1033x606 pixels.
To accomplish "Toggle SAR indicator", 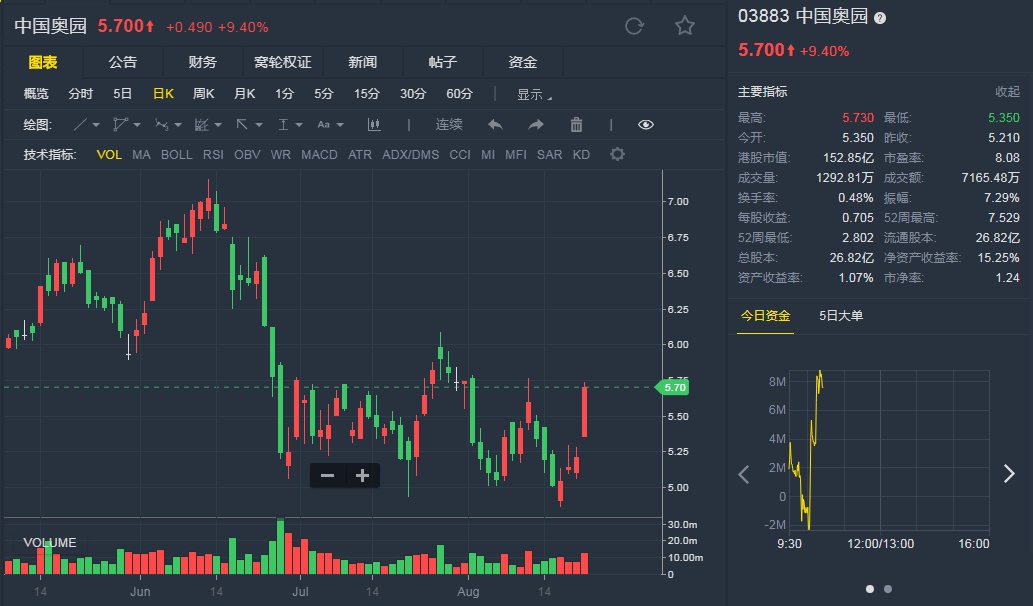I will (549, 155).
